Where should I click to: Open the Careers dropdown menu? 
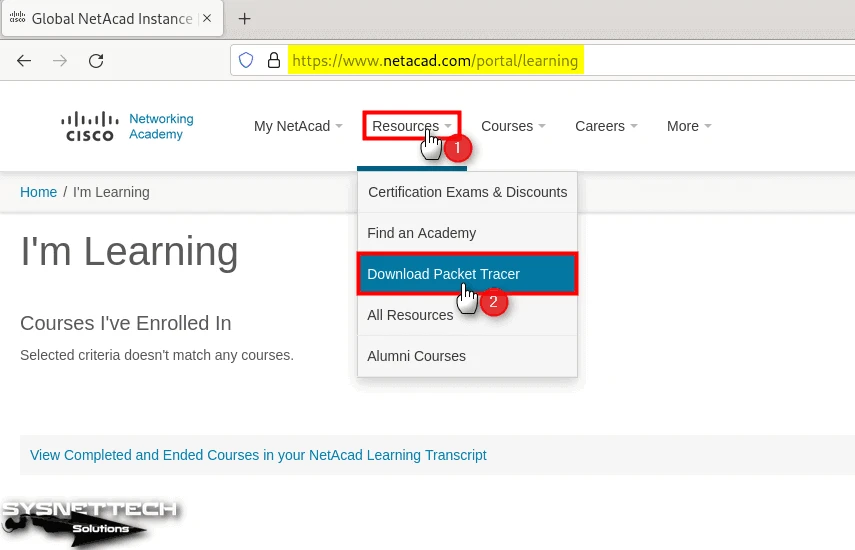tap(606, 126)
